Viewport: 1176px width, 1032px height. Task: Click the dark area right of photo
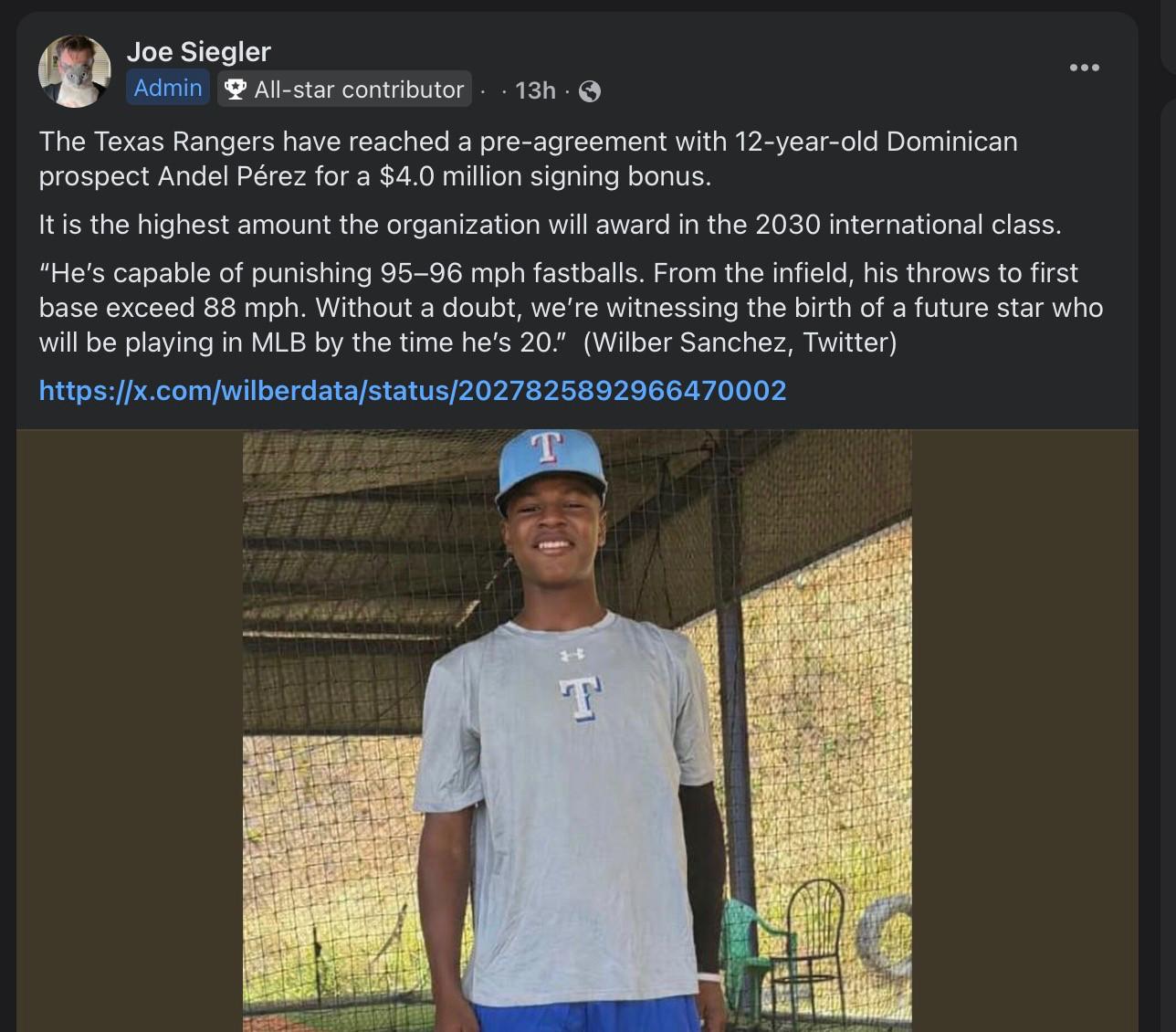click(x=1024, y=731)
